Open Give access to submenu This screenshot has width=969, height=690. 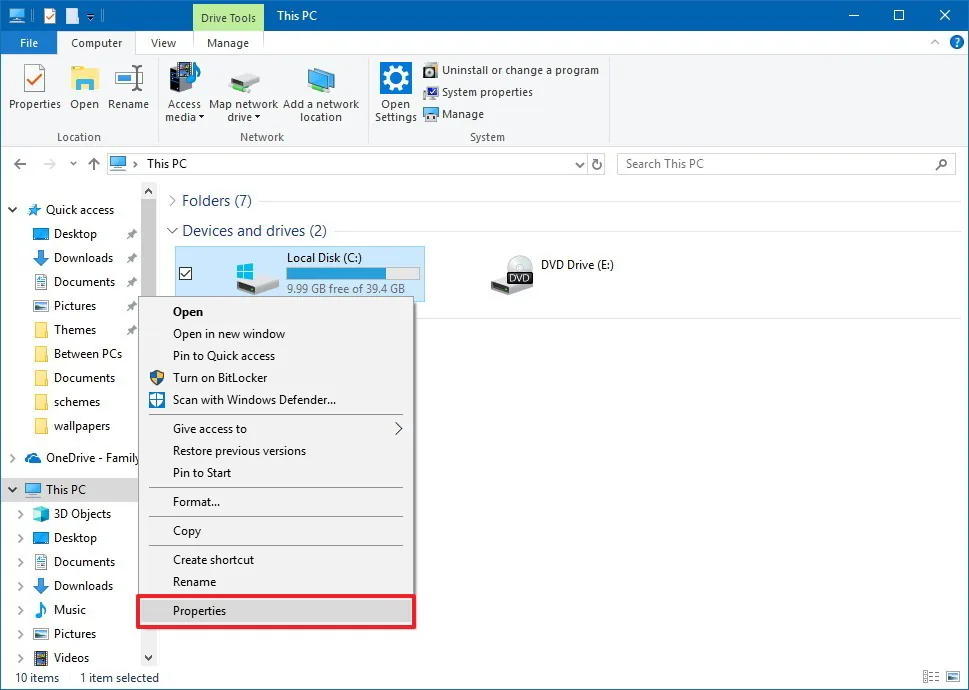tap(276, 429)
